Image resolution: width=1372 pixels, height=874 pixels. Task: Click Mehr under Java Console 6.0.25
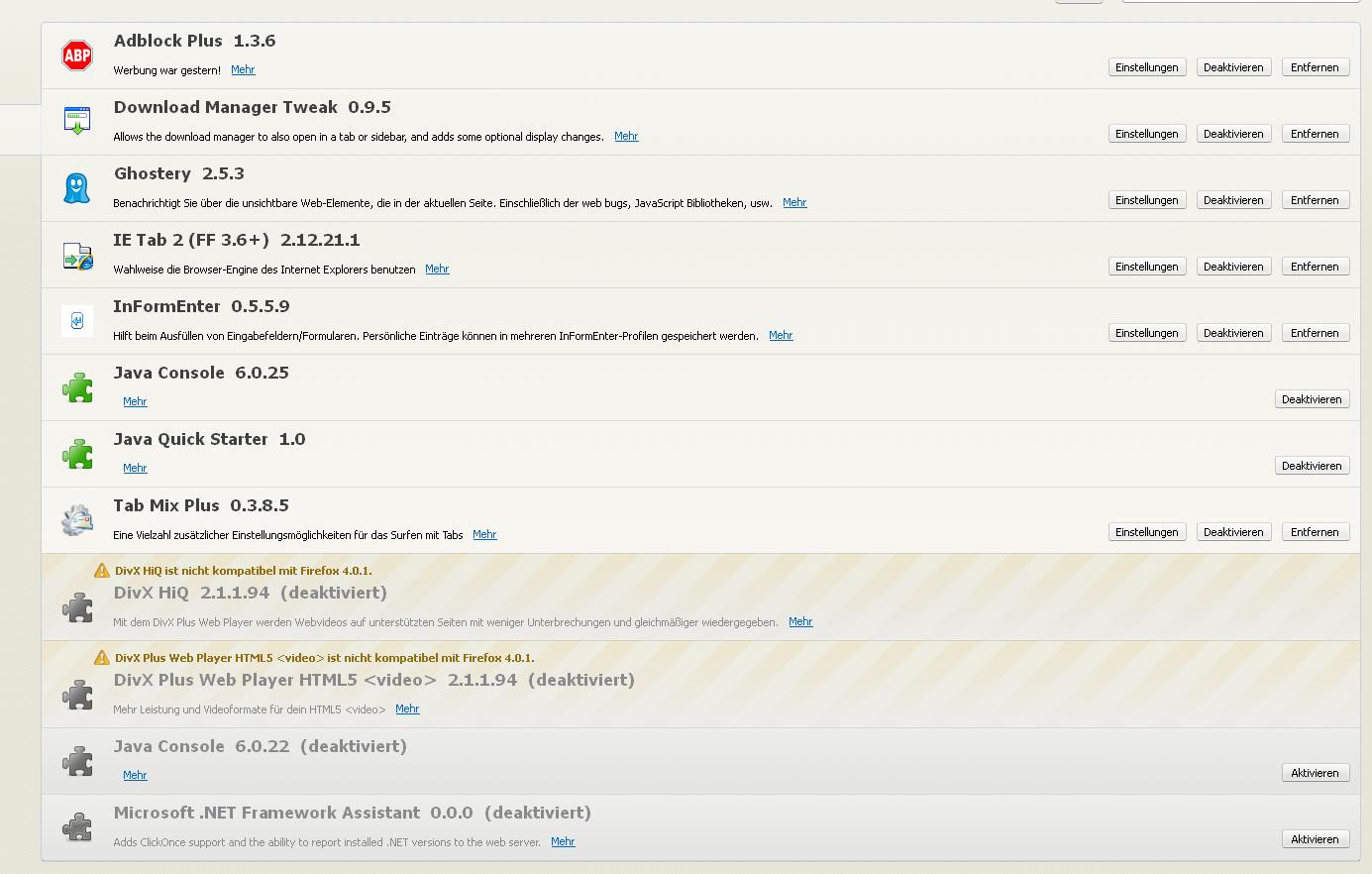(x=135, y=402)
